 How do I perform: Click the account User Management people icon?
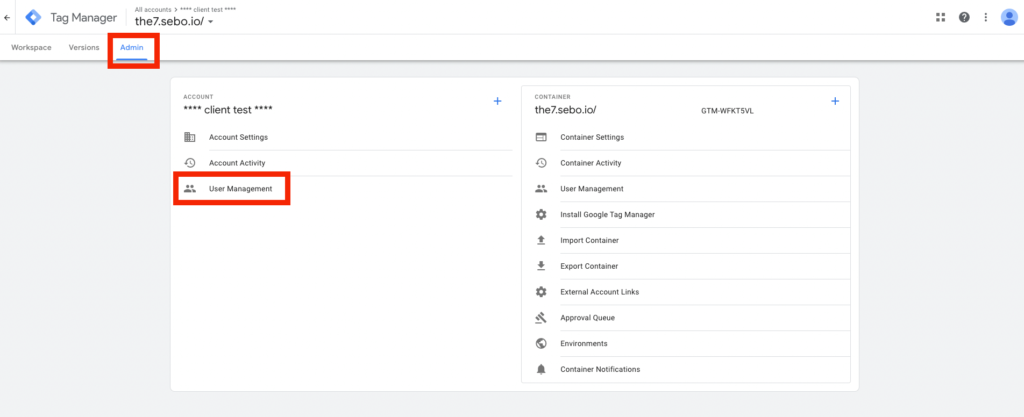click(190, 189)
